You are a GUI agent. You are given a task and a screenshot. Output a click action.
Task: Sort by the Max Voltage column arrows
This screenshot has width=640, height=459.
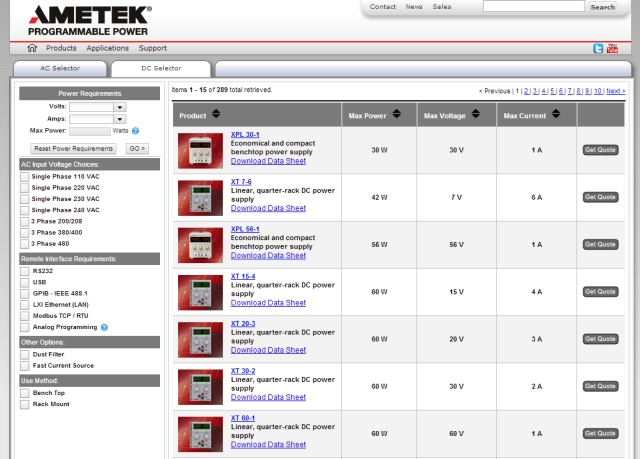479,116
